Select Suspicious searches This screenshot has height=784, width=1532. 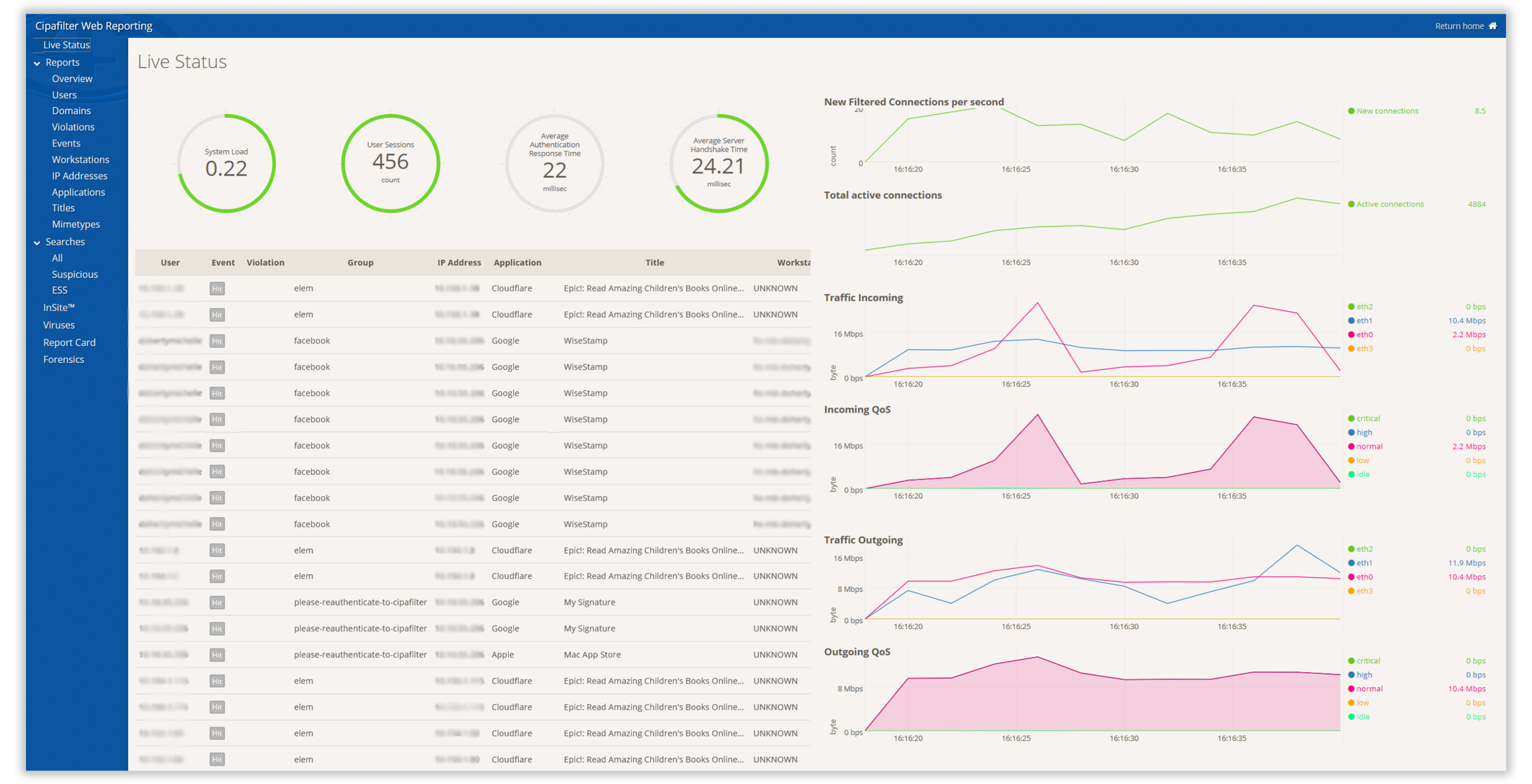(75, 274)
